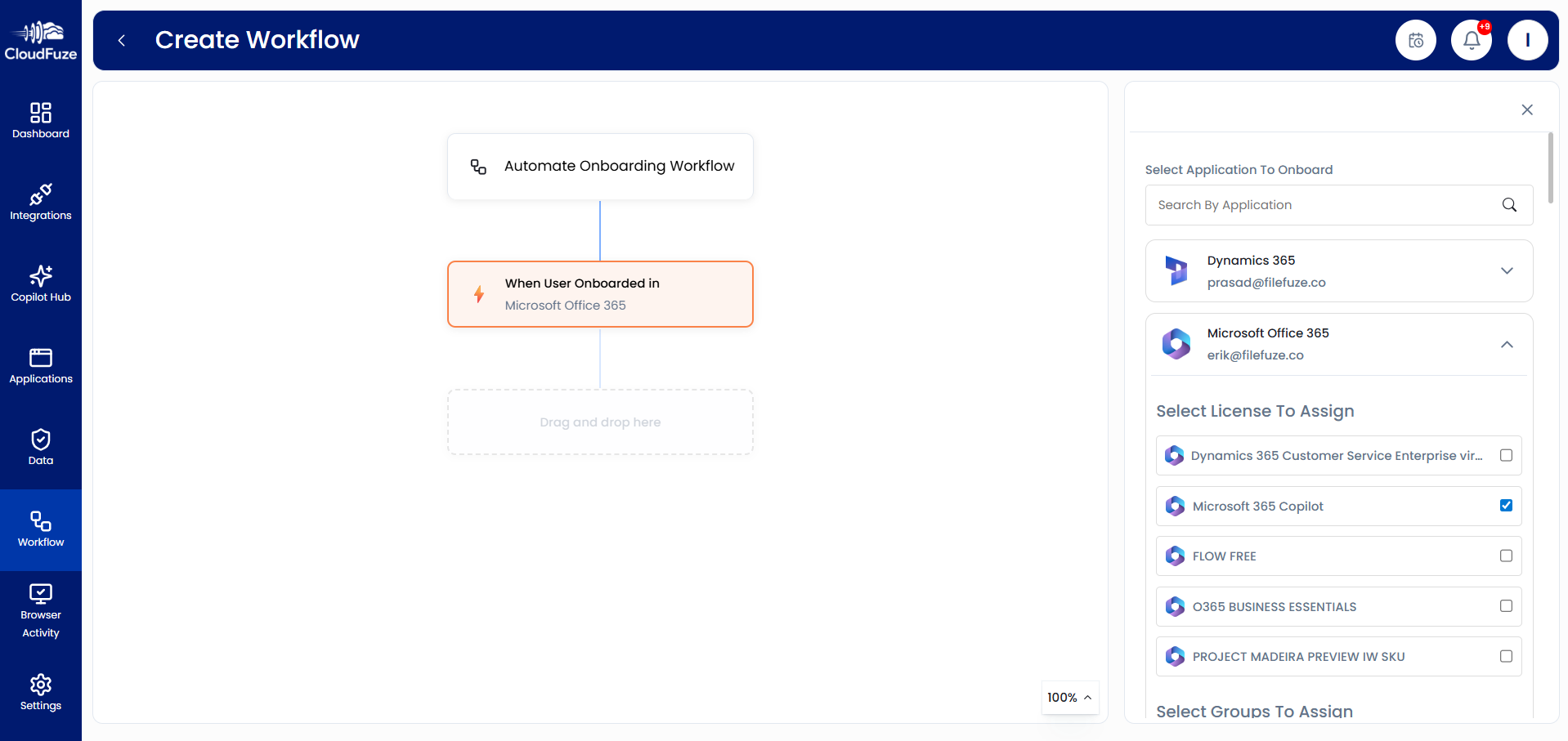
Task: Open the Applications panel
Action: [40, 365]
